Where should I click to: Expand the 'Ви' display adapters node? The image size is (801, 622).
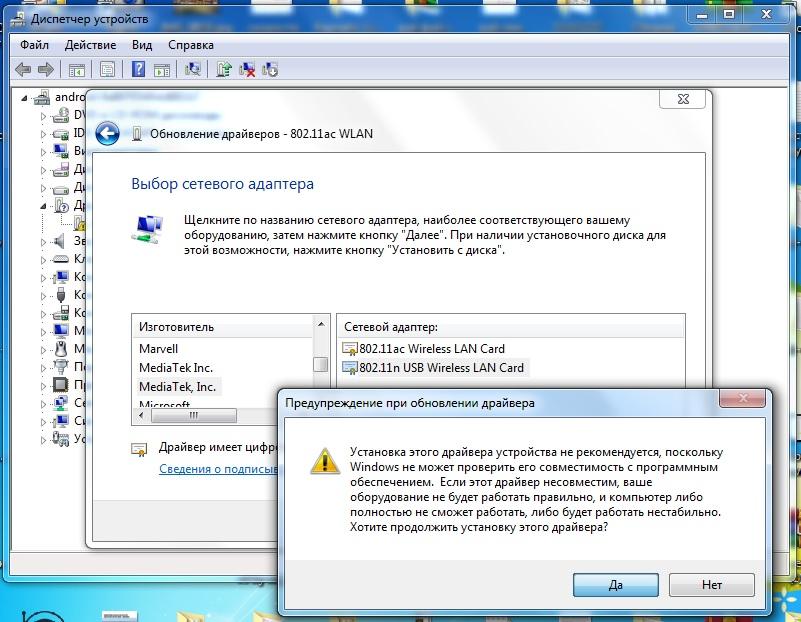click(x=43, y=152)
